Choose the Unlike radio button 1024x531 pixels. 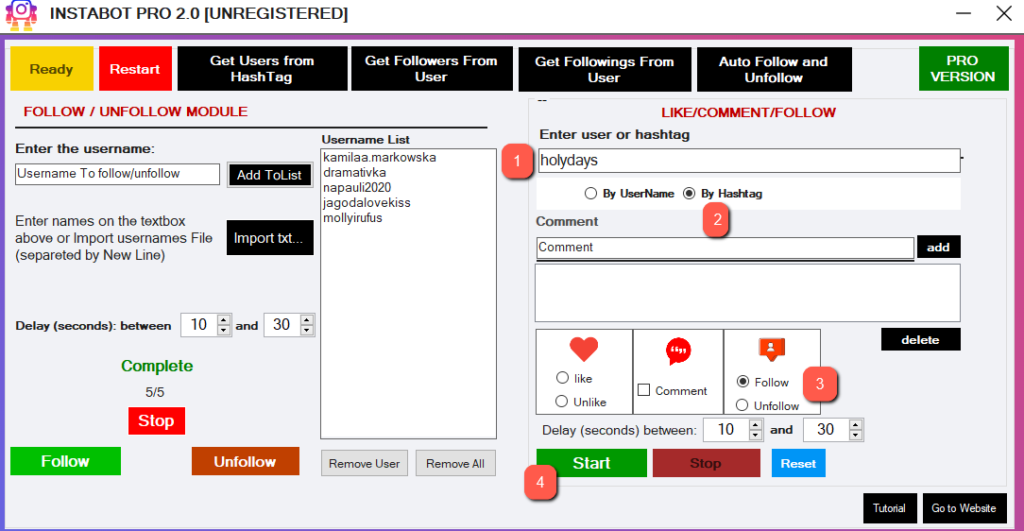[562, 402]
